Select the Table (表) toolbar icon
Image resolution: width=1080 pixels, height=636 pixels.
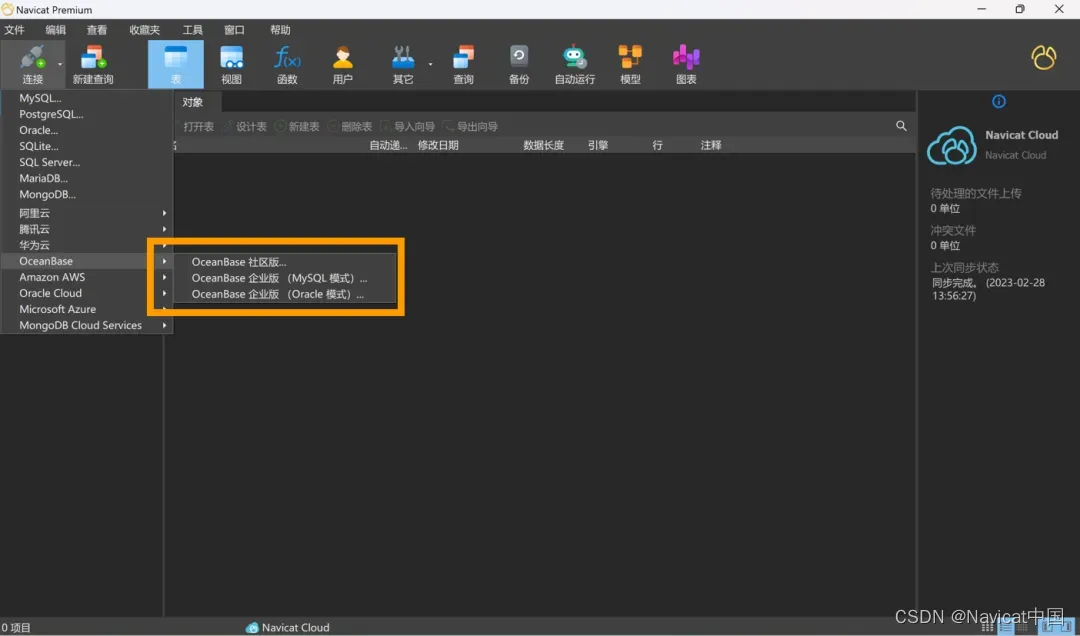pyautogui.click(x=176, y=58)
